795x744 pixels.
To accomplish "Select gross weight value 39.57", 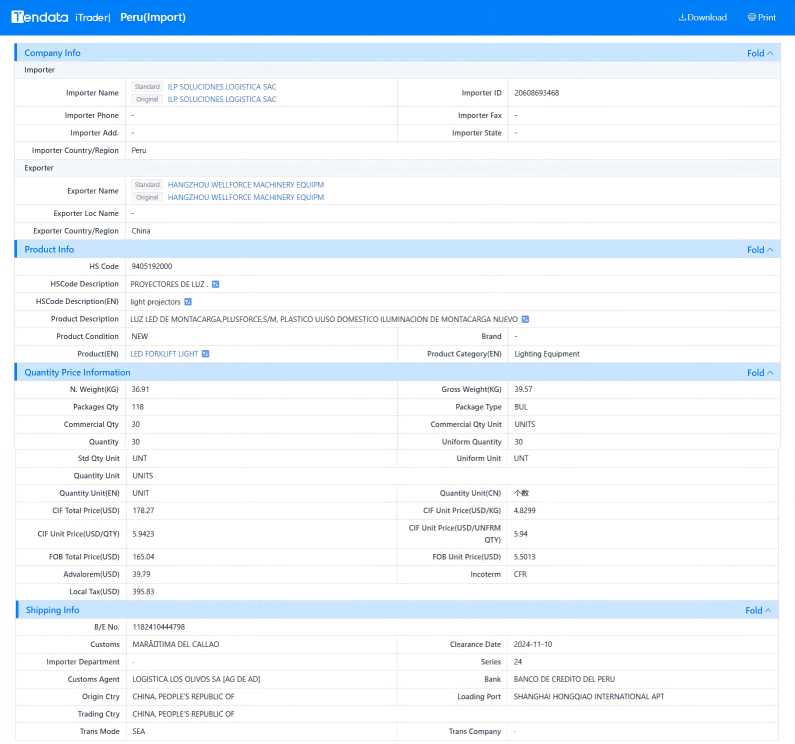I will point(523,389).
